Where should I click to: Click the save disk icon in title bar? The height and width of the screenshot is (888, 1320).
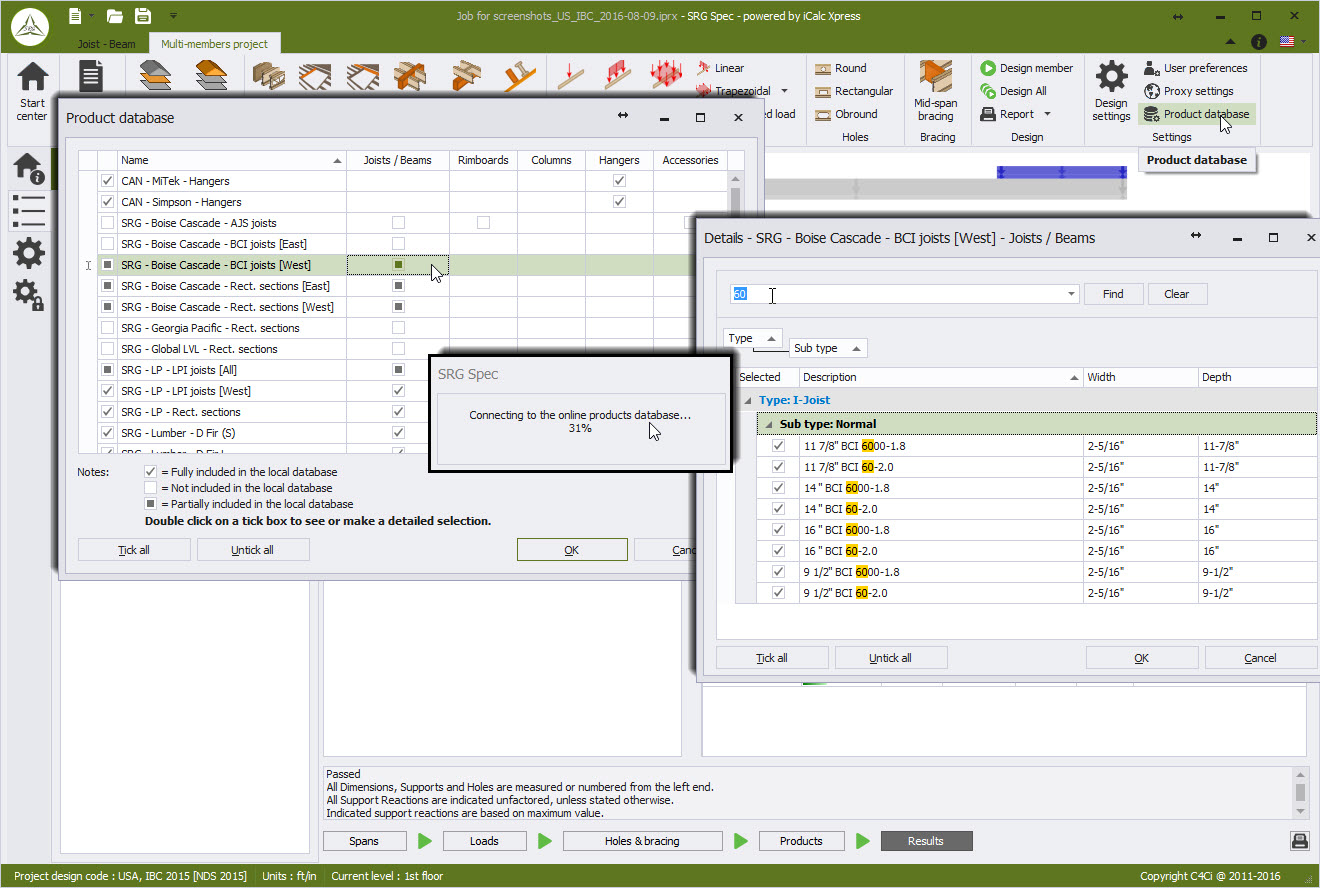point(143,15)
